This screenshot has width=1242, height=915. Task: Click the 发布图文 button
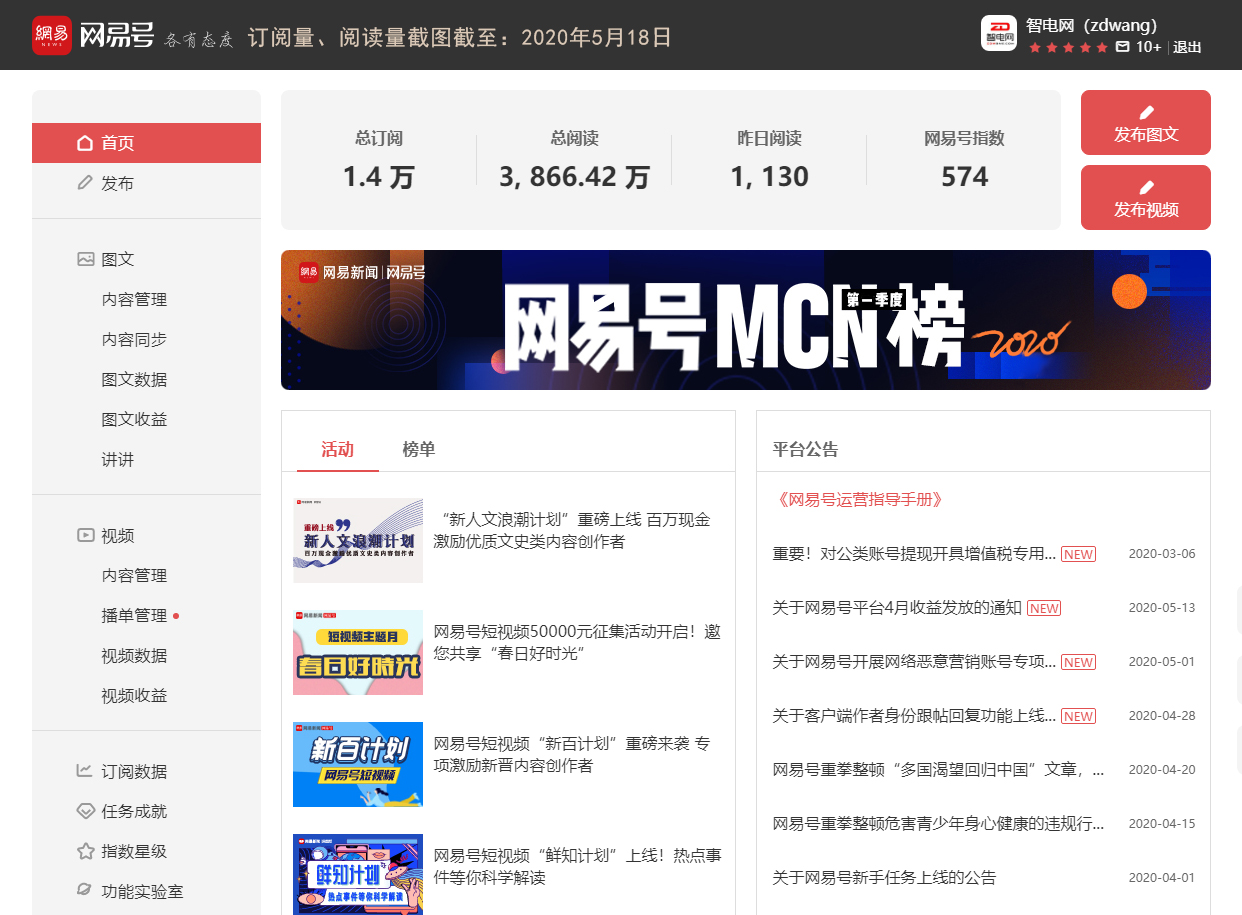(1146, 122)
